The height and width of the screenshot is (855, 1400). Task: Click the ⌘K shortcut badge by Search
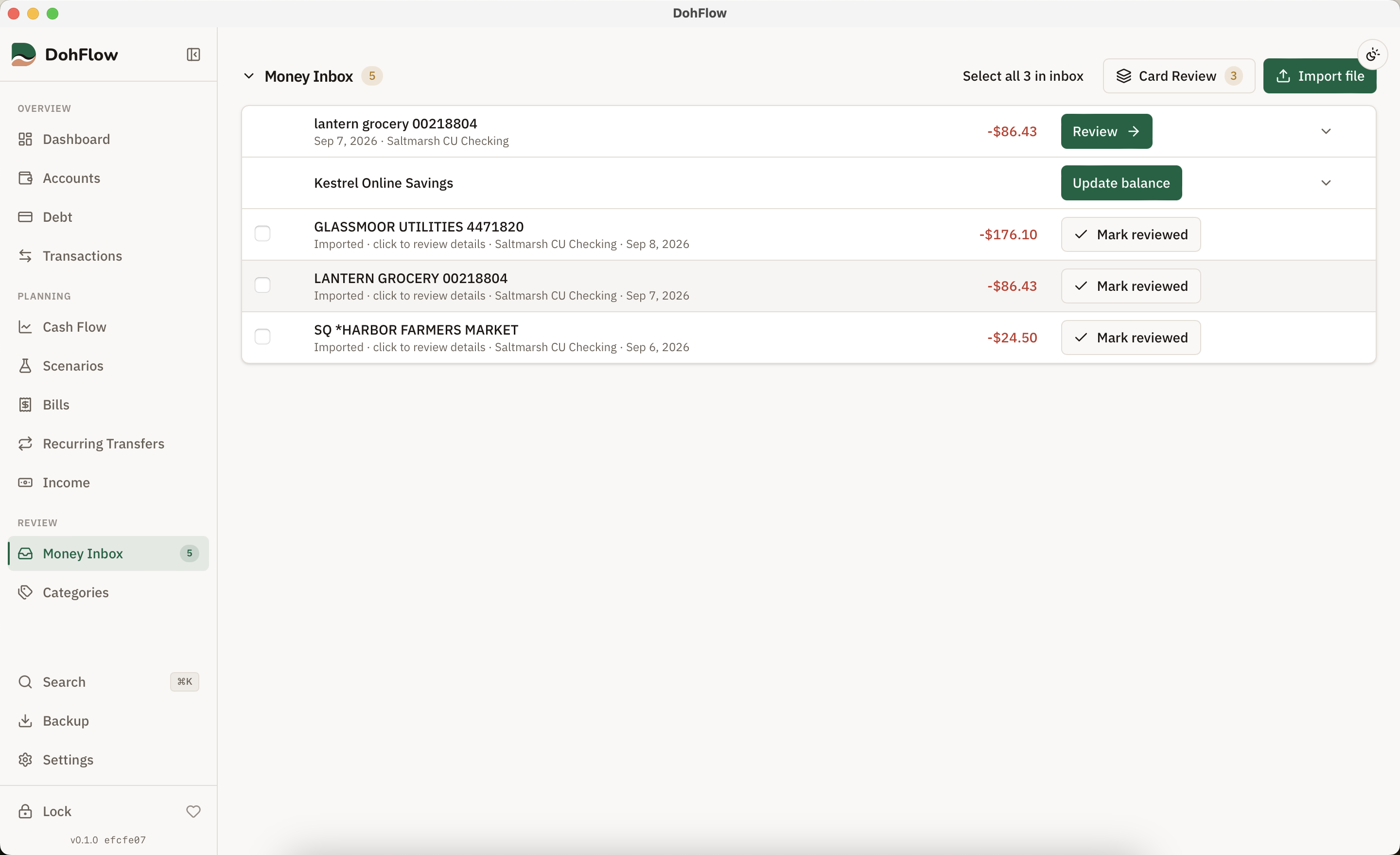click(185, 681)
